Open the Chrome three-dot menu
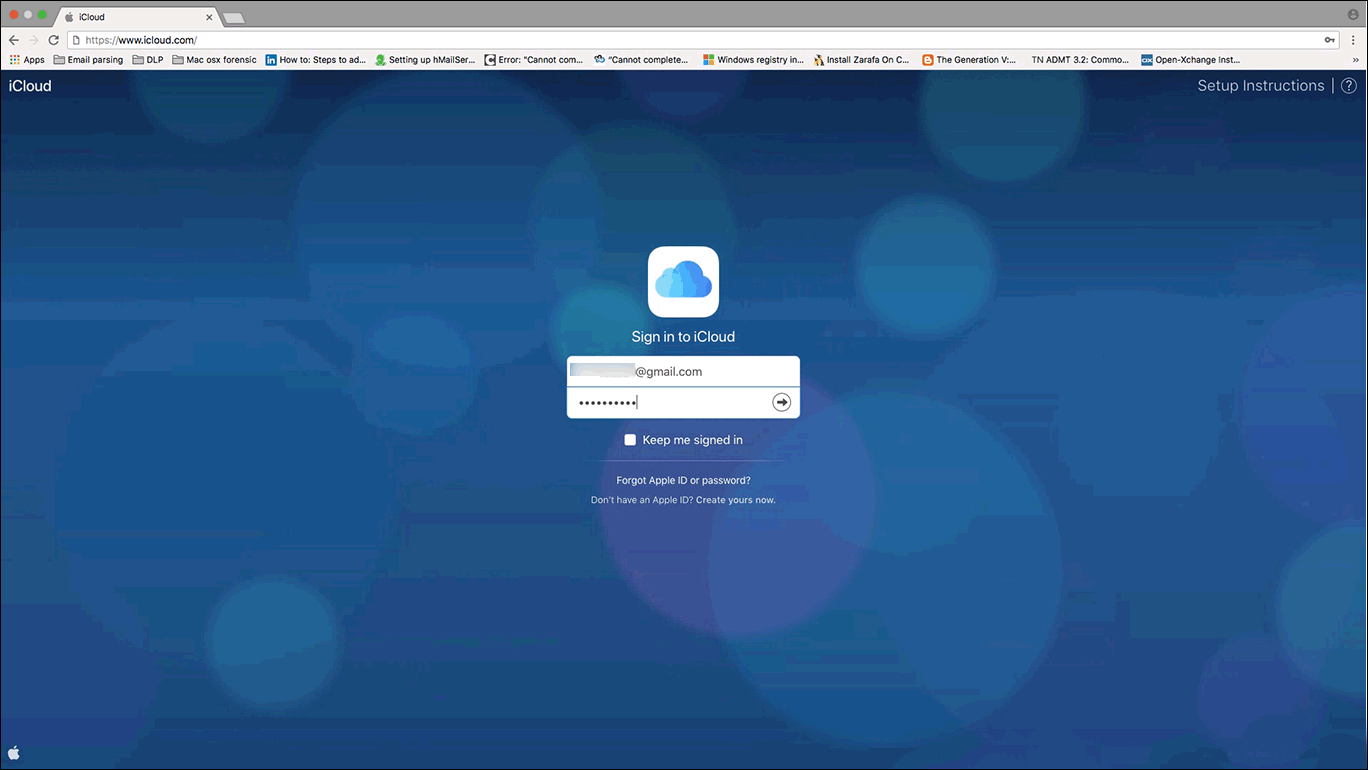The width and height of the screenshot is (1368, 770). click(1353, 40)
